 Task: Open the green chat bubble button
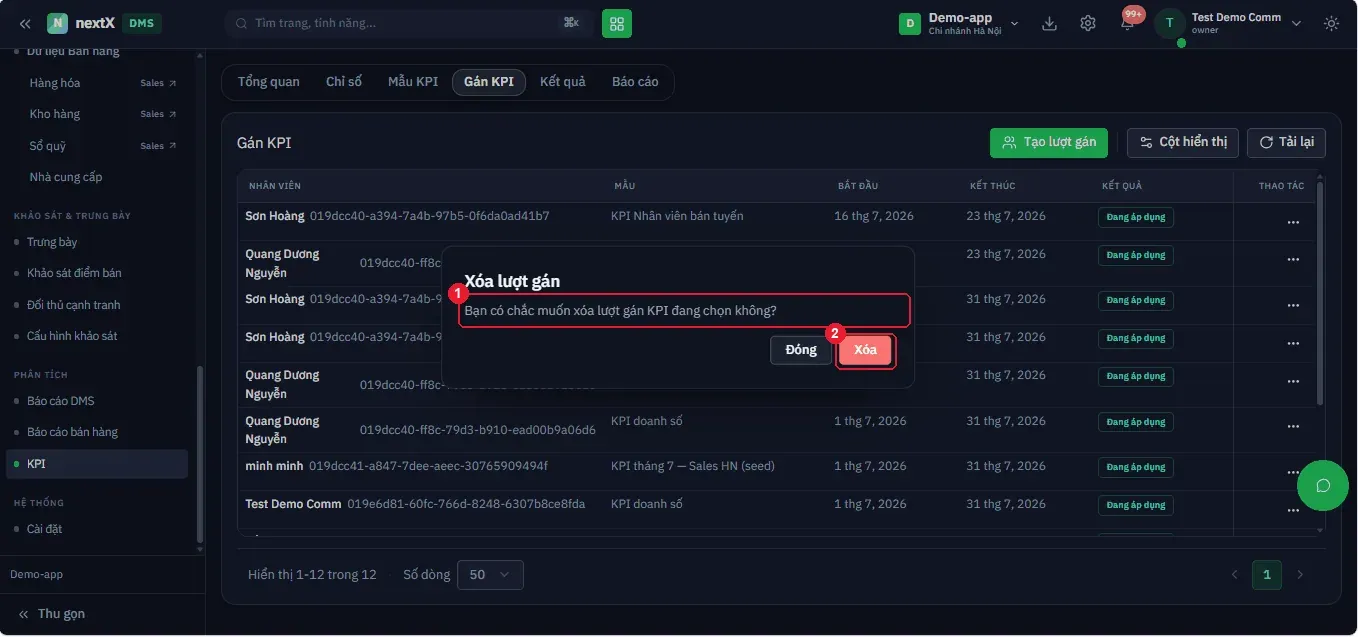point(1322,486)
